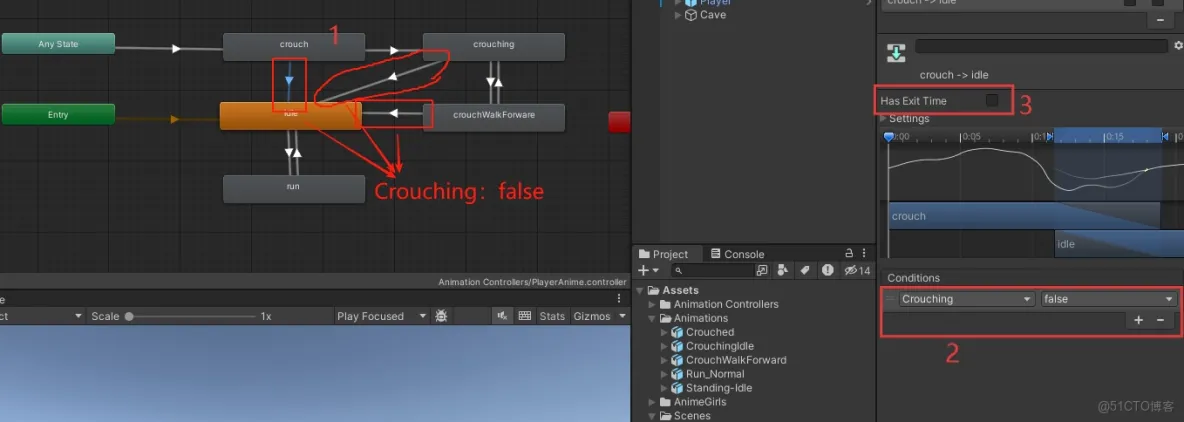The height and width of the screenshot is (422, 1184).
Task: Click the CrouchWalkForward asset cube icon
Action: (x=677, y=360)
